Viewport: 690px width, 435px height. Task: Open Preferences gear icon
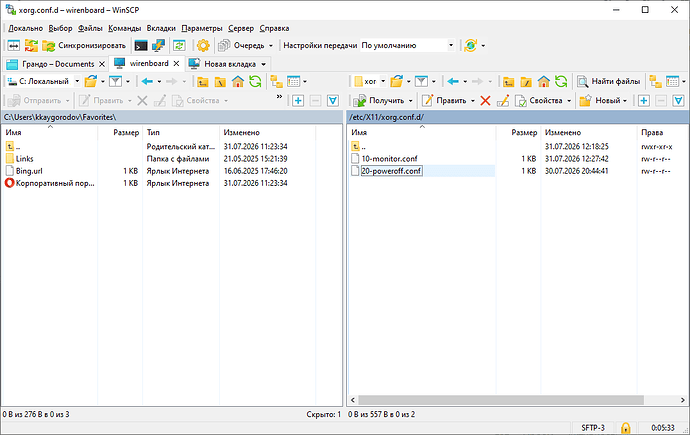coord(203,45)
